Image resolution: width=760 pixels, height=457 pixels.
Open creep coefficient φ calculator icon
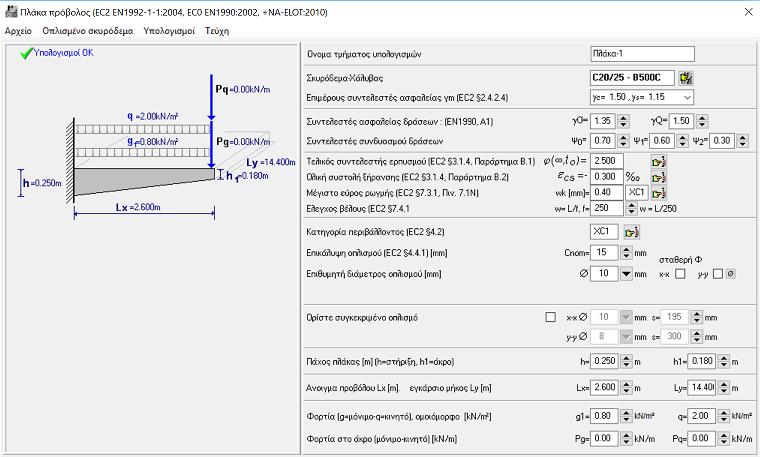[x=658, y=161]
